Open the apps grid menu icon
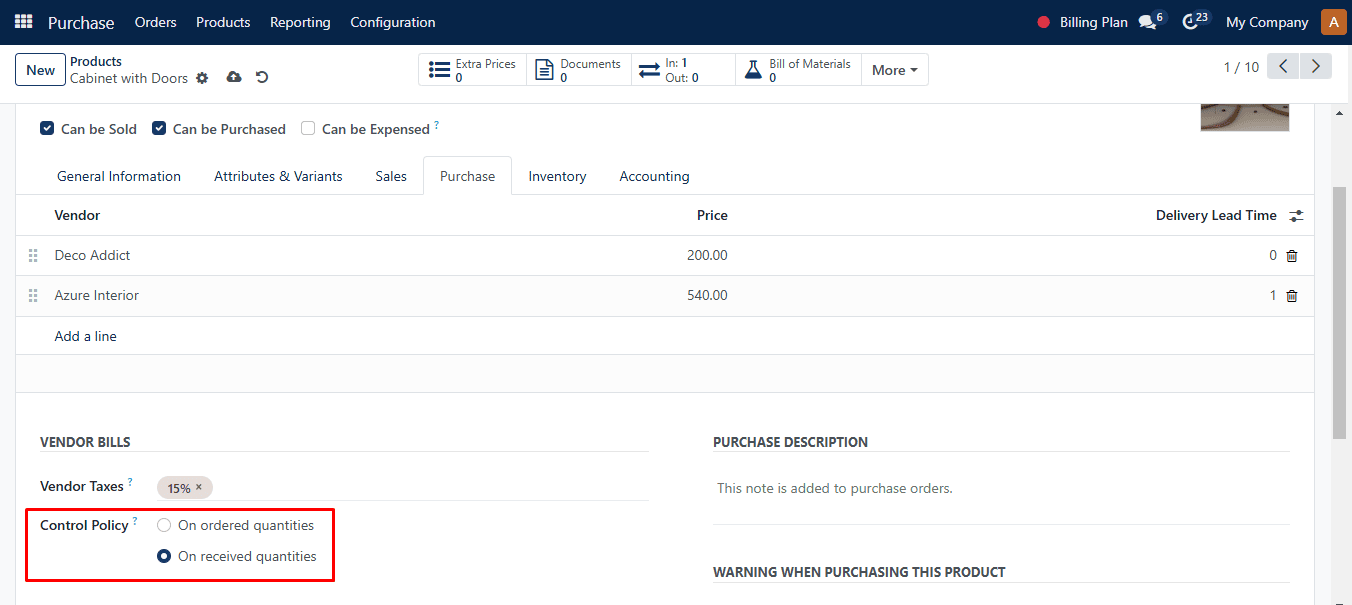This screenshot has width=1352, height=605. tap(23, 22)
